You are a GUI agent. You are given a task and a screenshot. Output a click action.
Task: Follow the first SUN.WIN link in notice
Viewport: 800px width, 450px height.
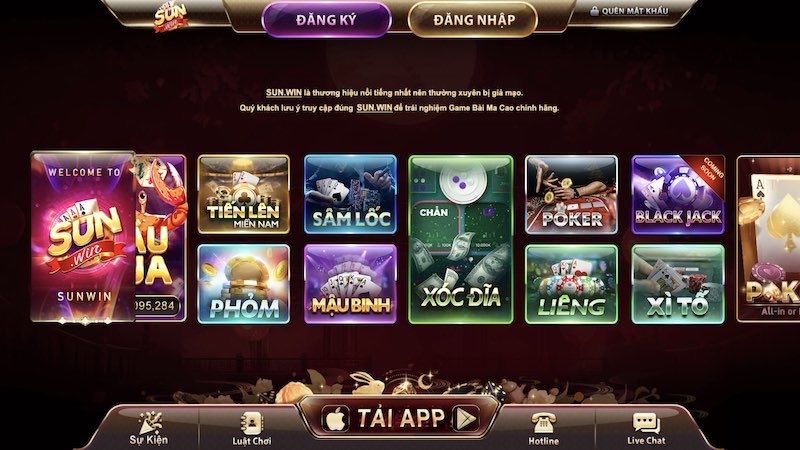284,93
